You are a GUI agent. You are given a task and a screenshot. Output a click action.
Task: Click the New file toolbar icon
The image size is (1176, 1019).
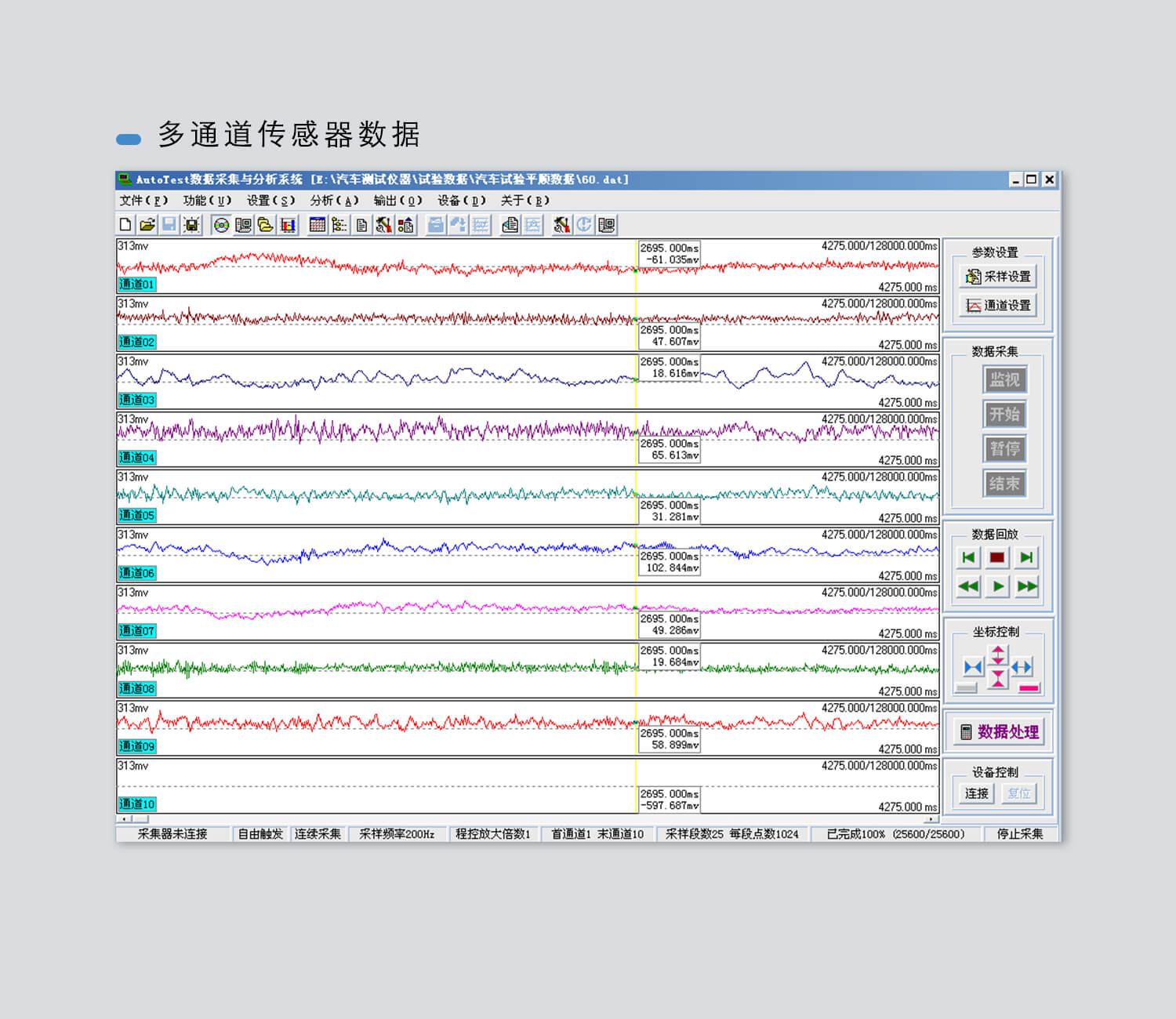(x=125, y=225)
